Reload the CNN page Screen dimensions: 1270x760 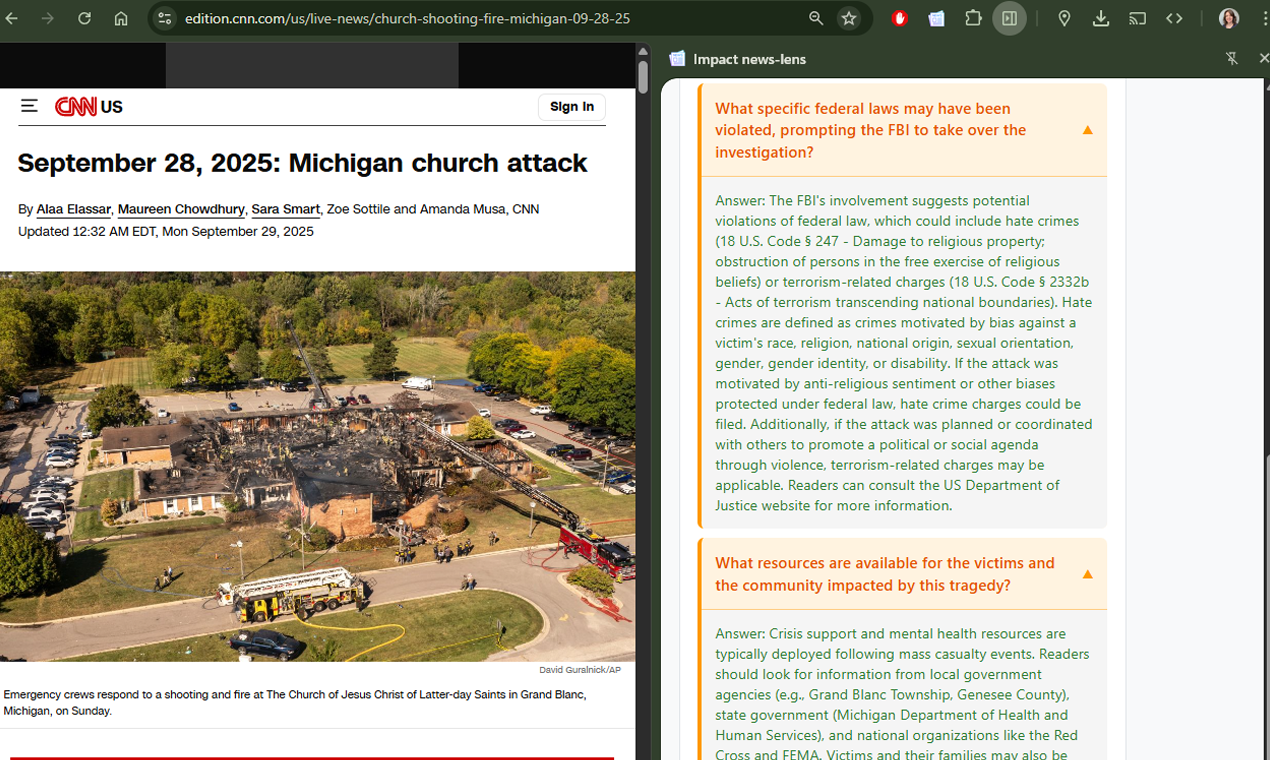(84, 18)
